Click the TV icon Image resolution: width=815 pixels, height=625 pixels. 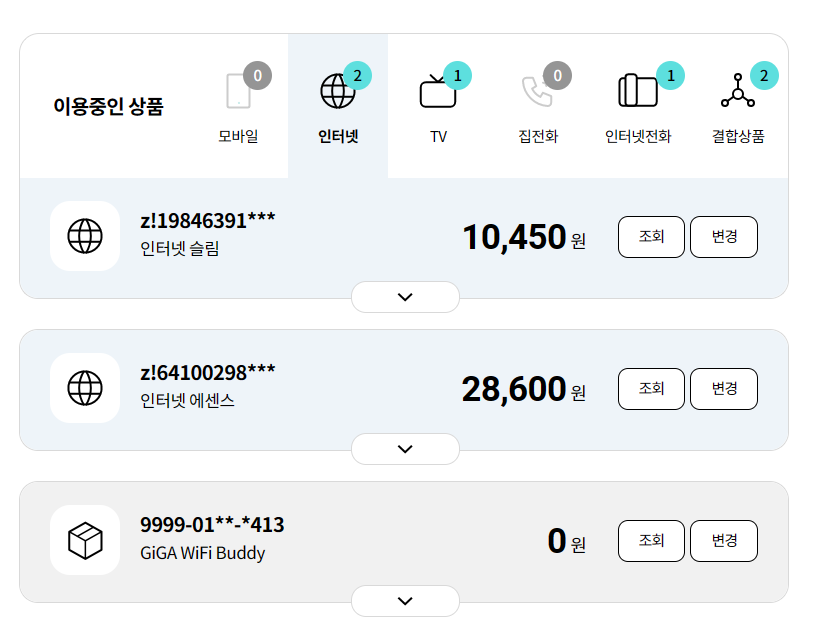click(437, 91)
